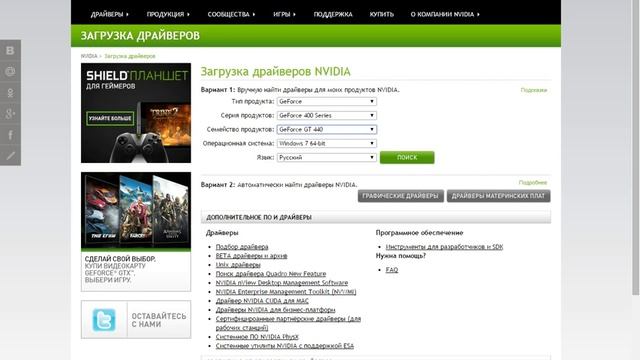Expand the Серия продуктов dropdown
Viewport: 640px width, 360px height.
click(327, 116)
